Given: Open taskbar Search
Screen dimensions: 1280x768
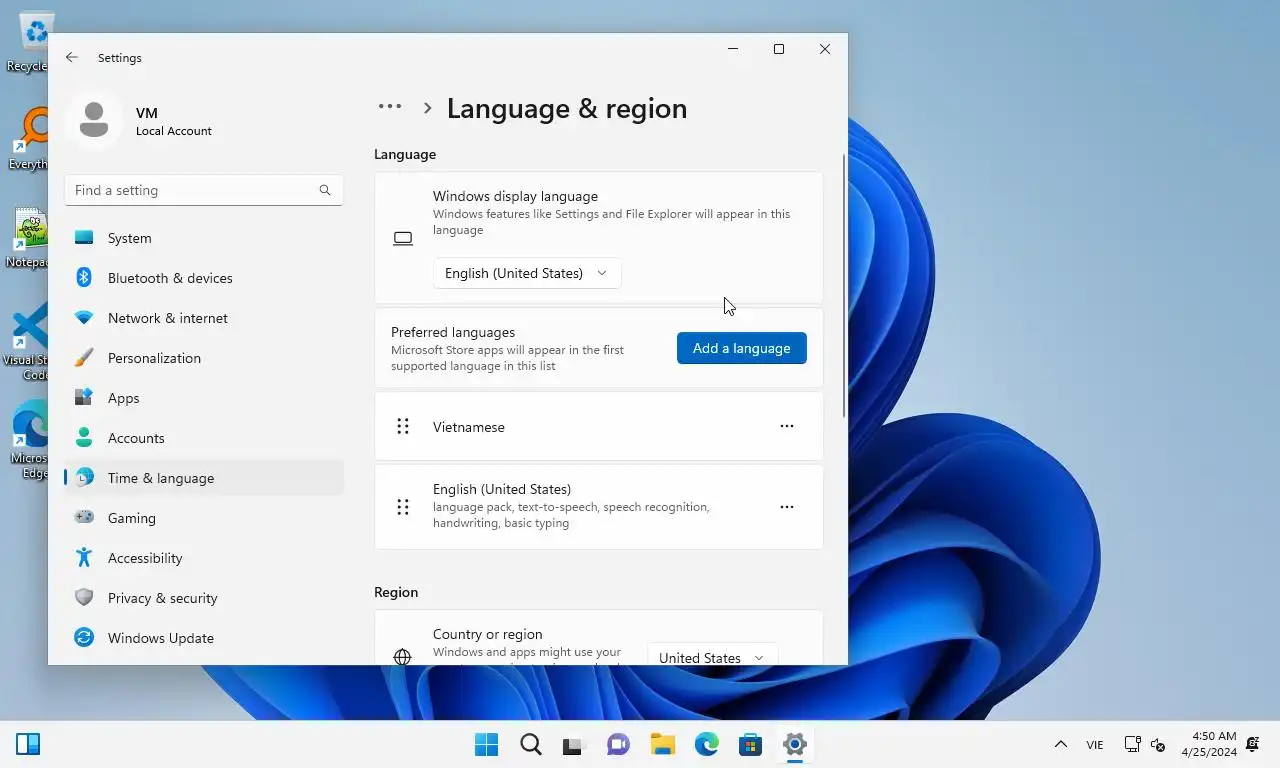Looking at the screenshot, I should [x=531, y=744].
